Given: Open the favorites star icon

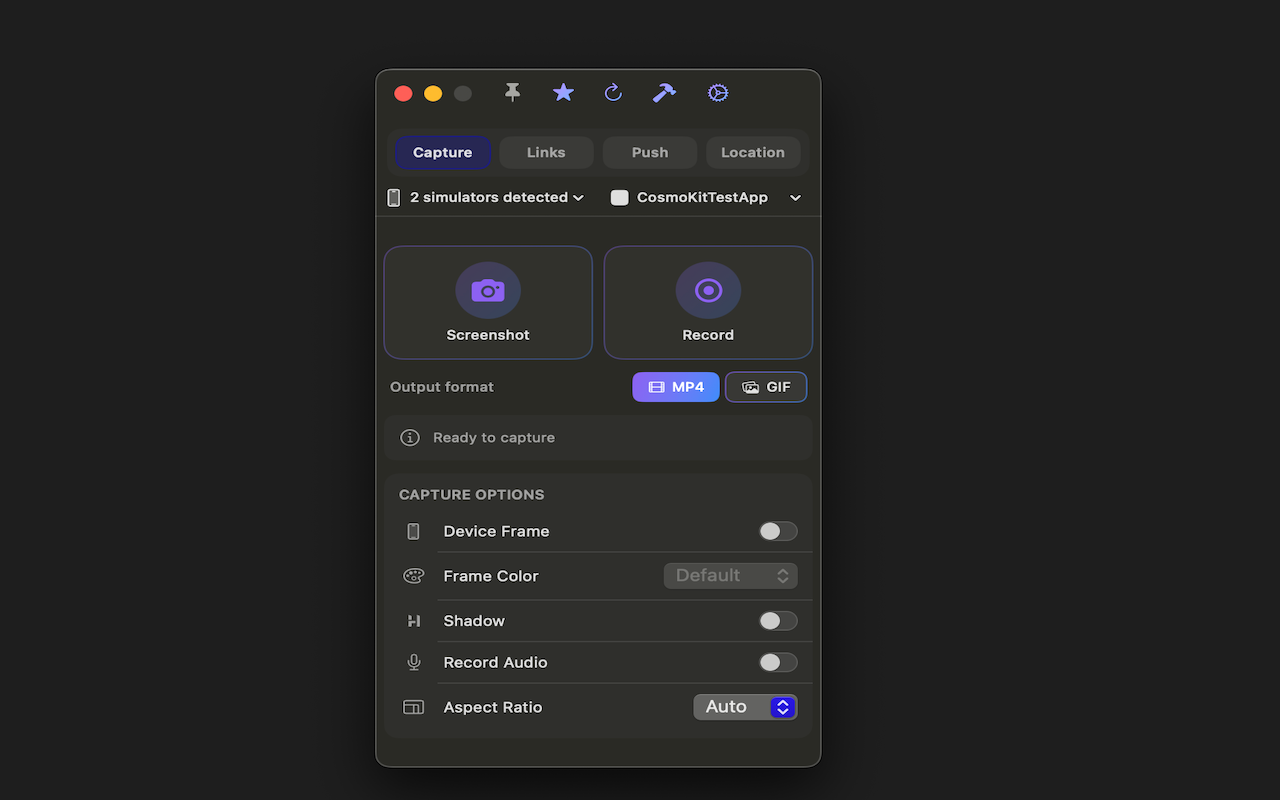Looking at the screenshot, I should click(x=563, y=92).
